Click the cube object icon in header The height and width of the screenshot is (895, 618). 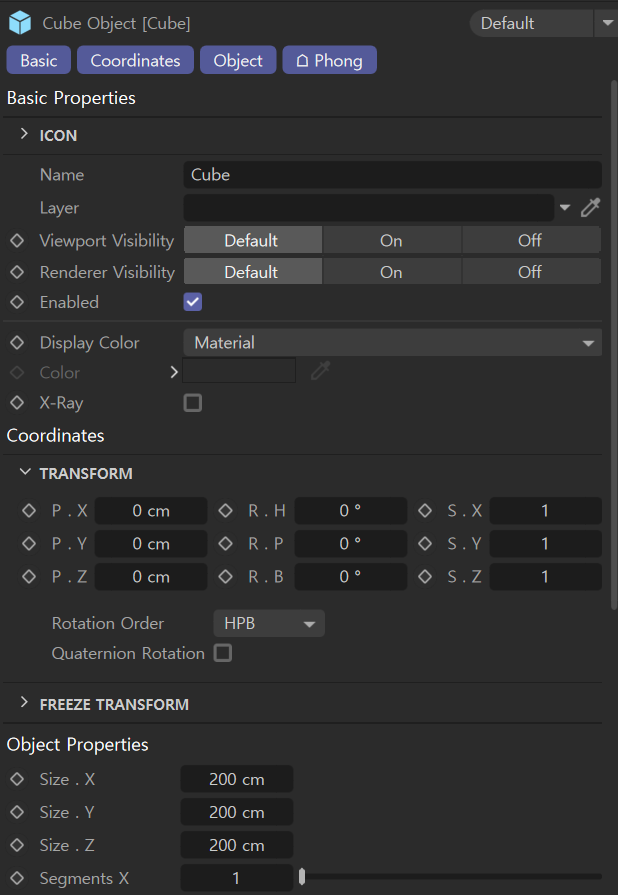tap(20, 22)
